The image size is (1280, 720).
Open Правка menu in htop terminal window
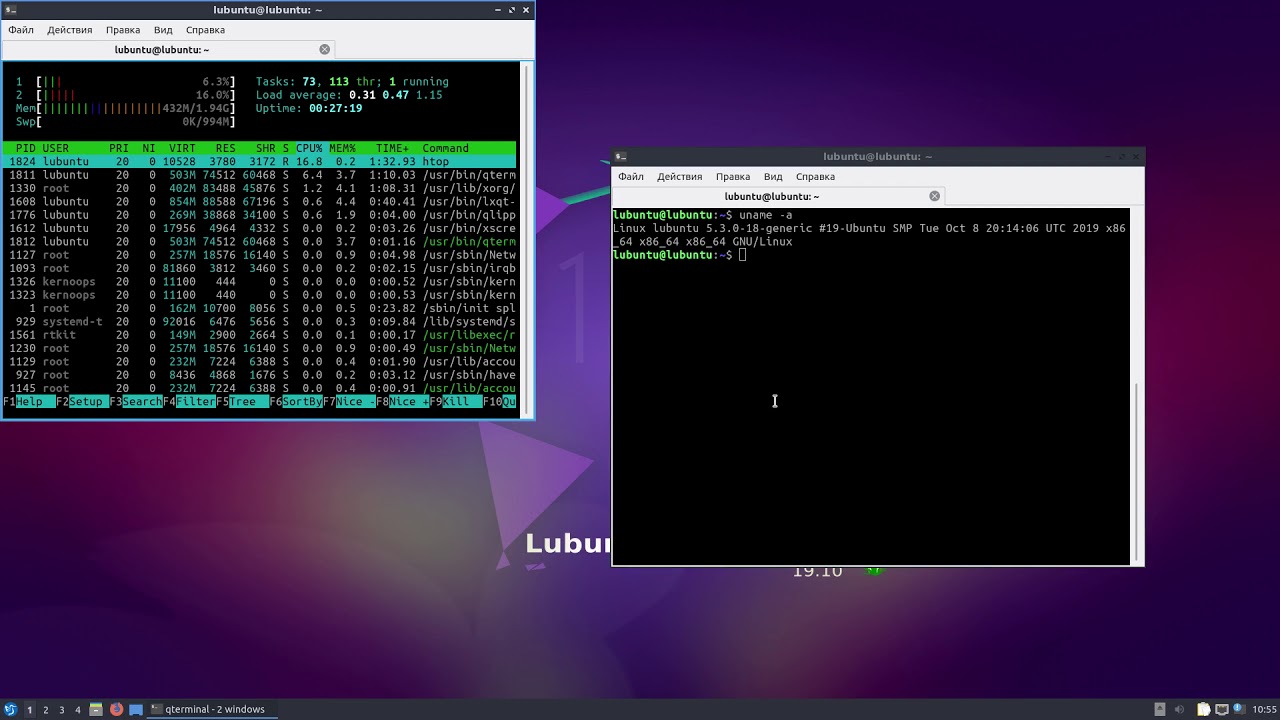(123, 30)
